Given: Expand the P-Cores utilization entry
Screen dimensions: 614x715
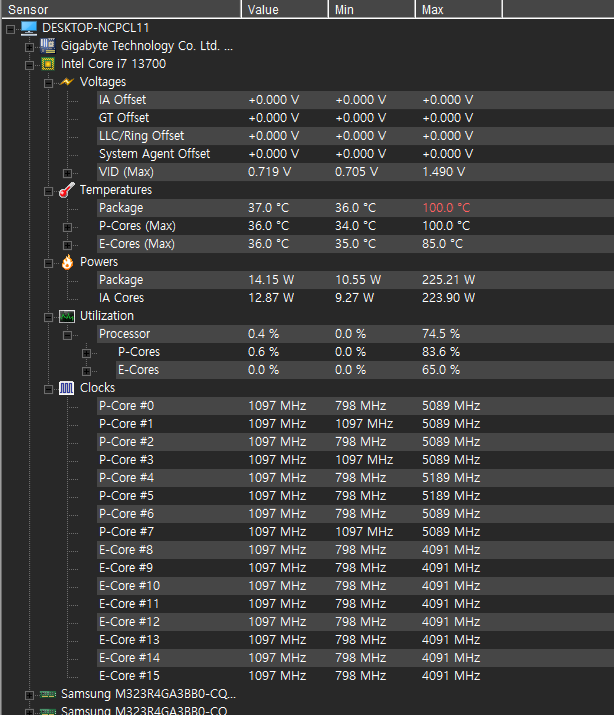Looking at the screenshot, I should point(86,353).
